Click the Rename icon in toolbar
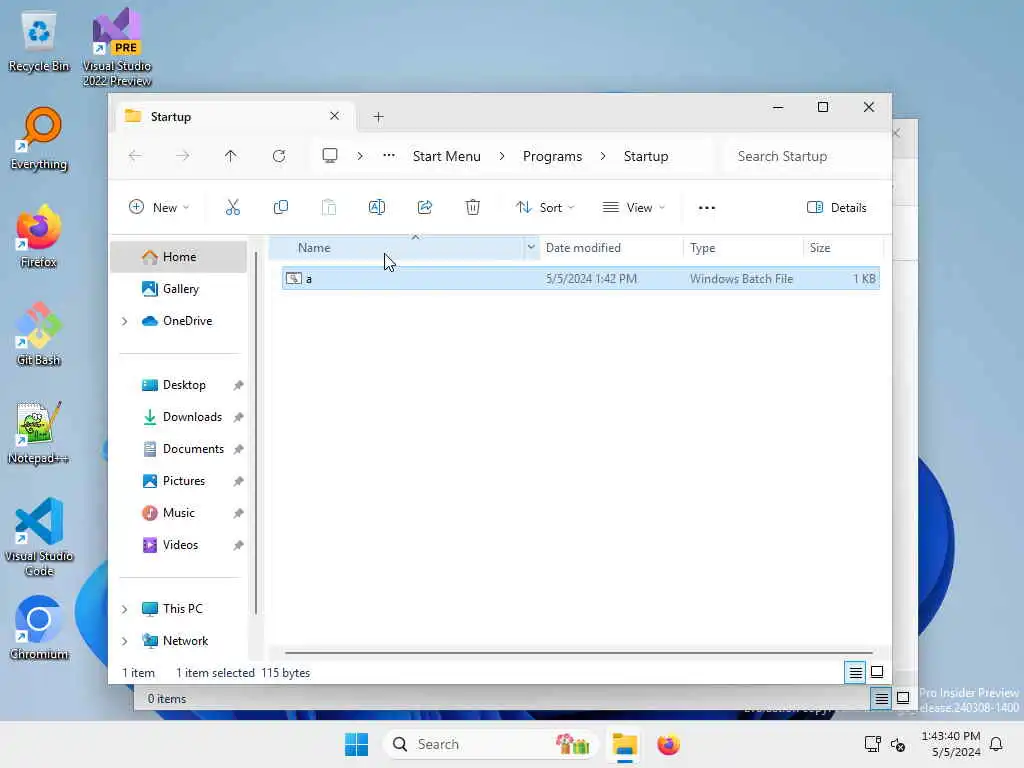Viewport: 1024px width, 768px height. (x=377, y=208)
